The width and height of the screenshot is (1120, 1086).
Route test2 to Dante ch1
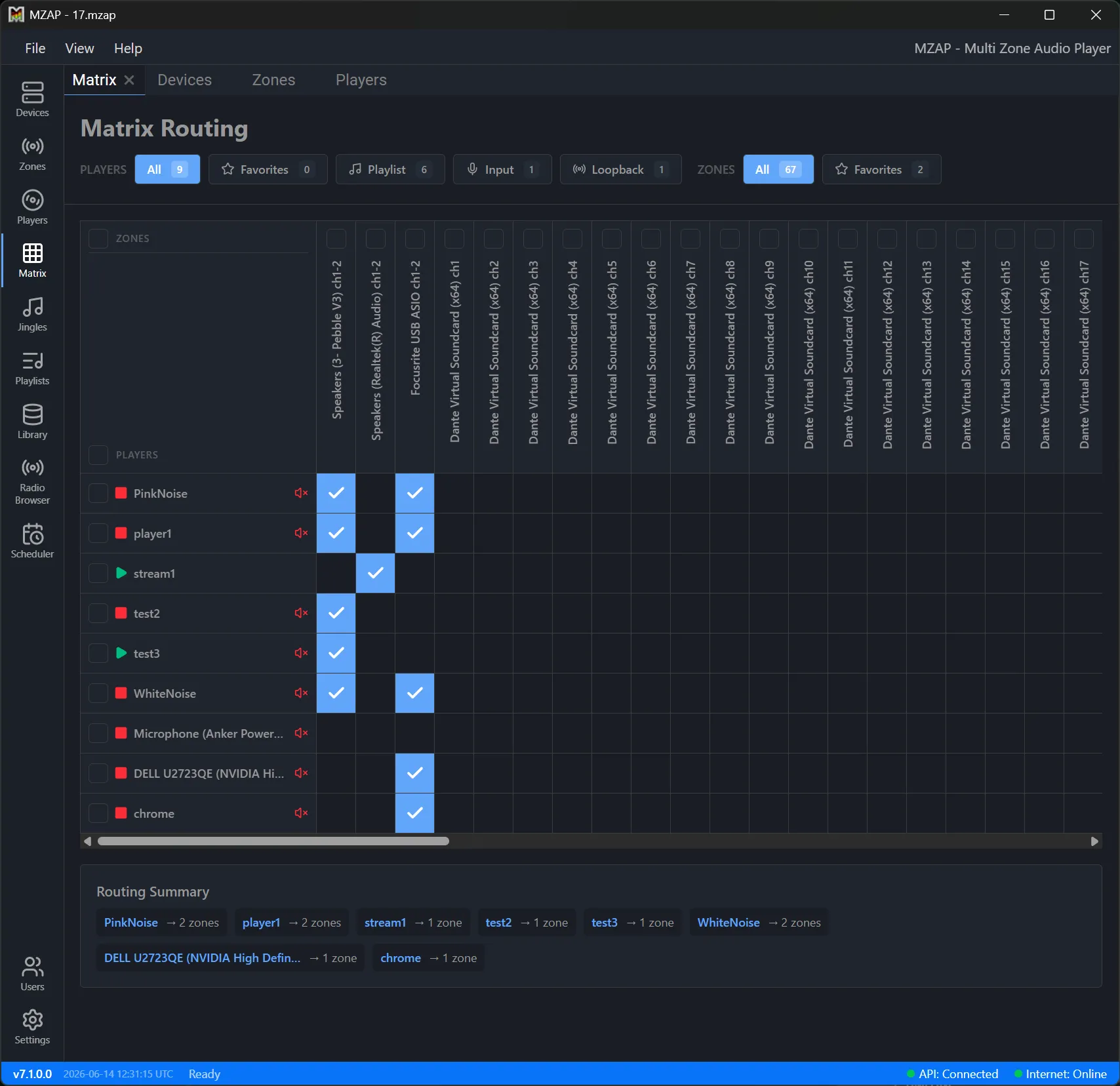(454, 613)
